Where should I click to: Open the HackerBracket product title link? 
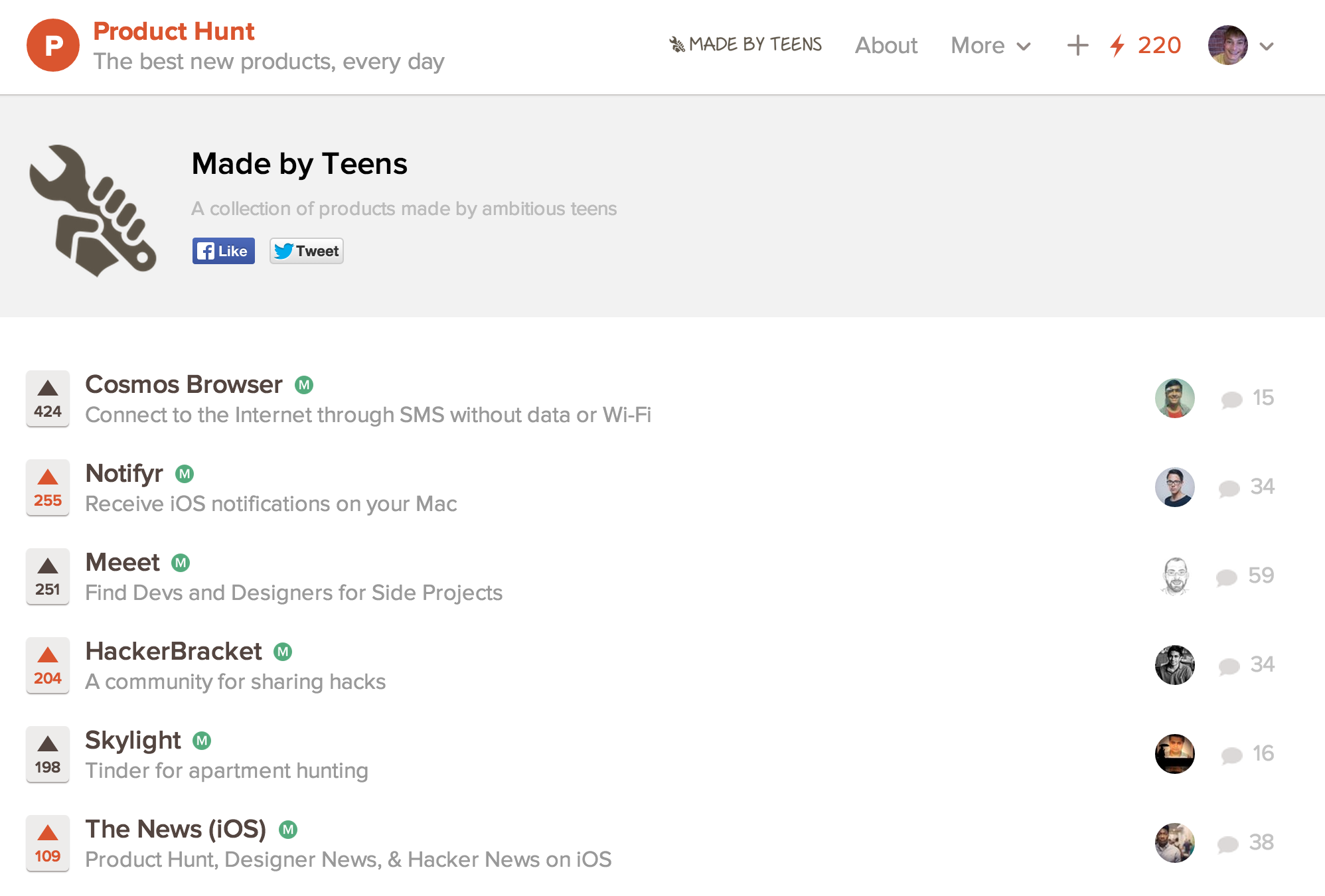174,651
